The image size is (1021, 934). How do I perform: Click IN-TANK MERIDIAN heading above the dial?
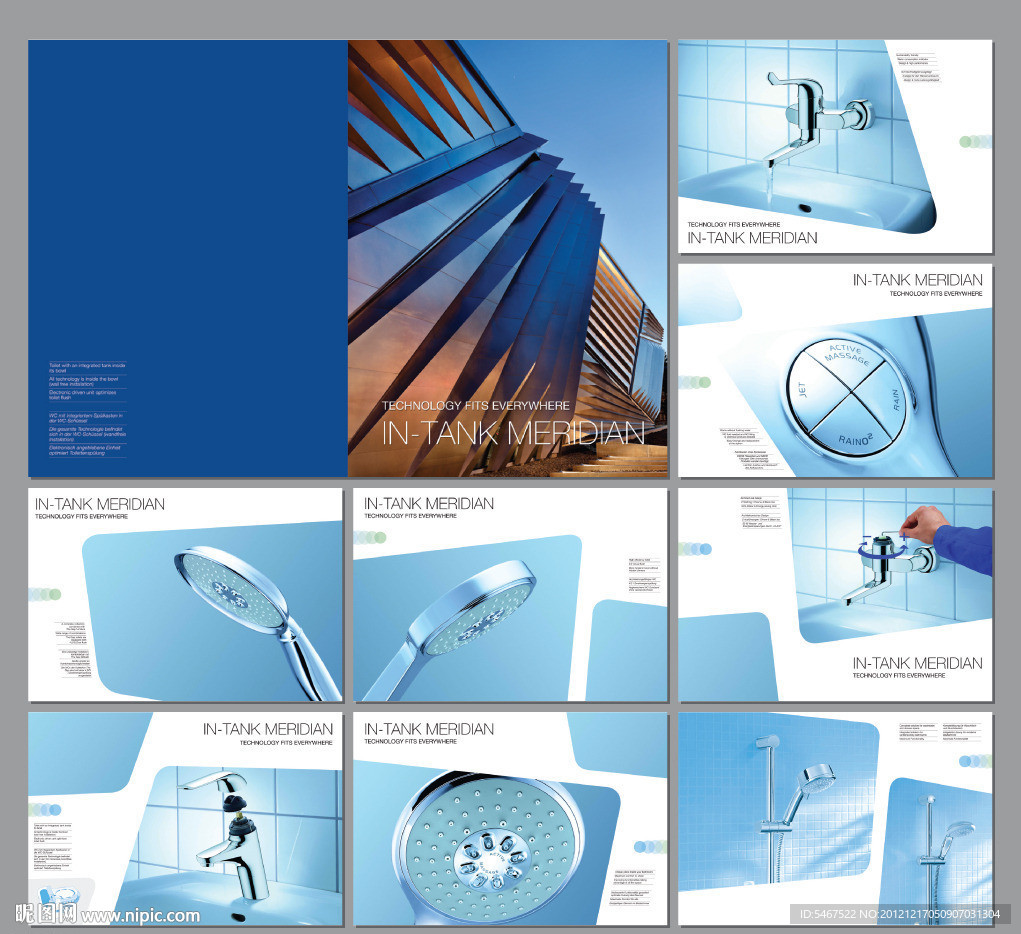pyautogui.click(x=917, y=280)
